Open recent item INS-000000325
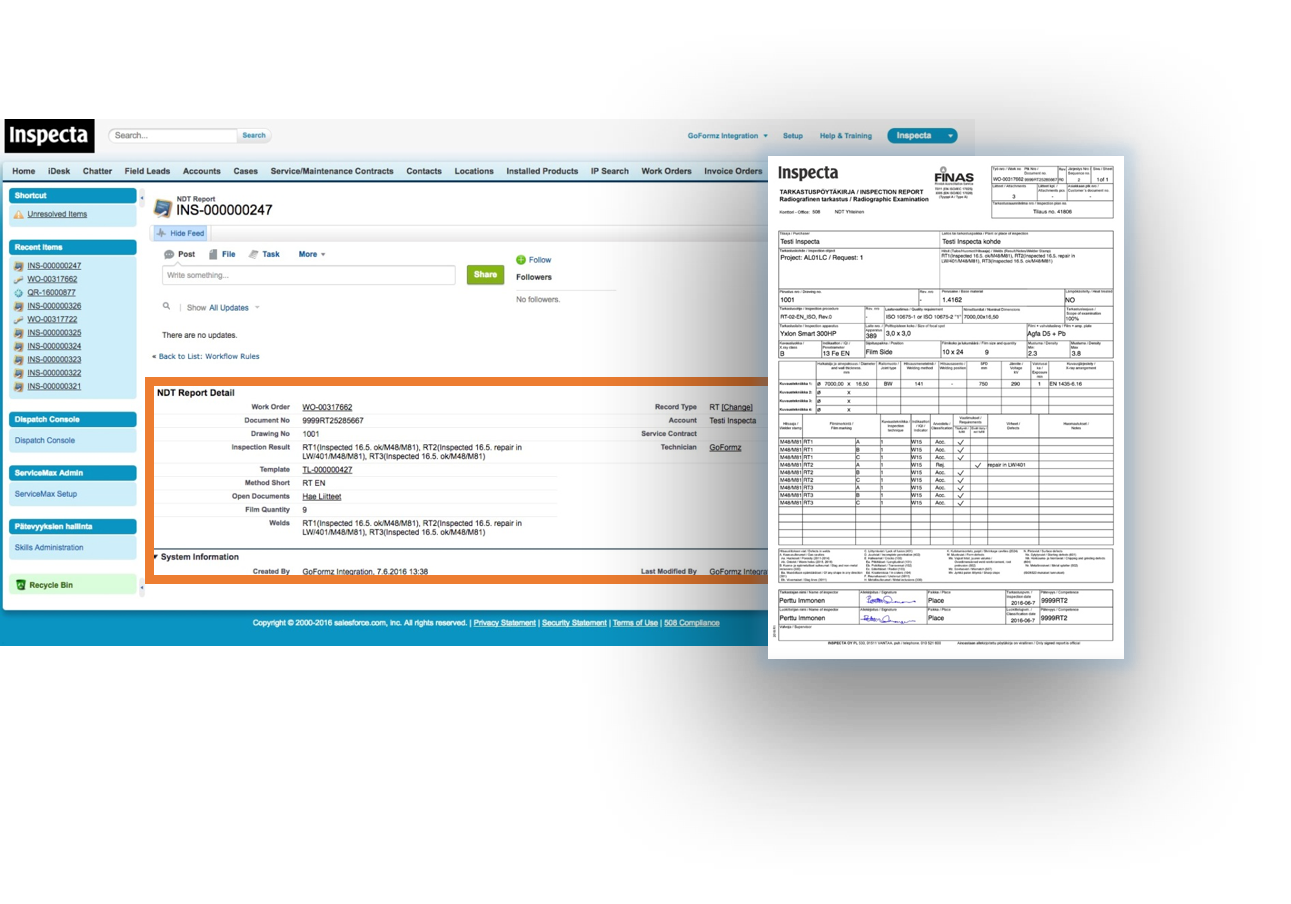Image resolution: width=1291 pixels, height=904 pixels. (54, 332)
